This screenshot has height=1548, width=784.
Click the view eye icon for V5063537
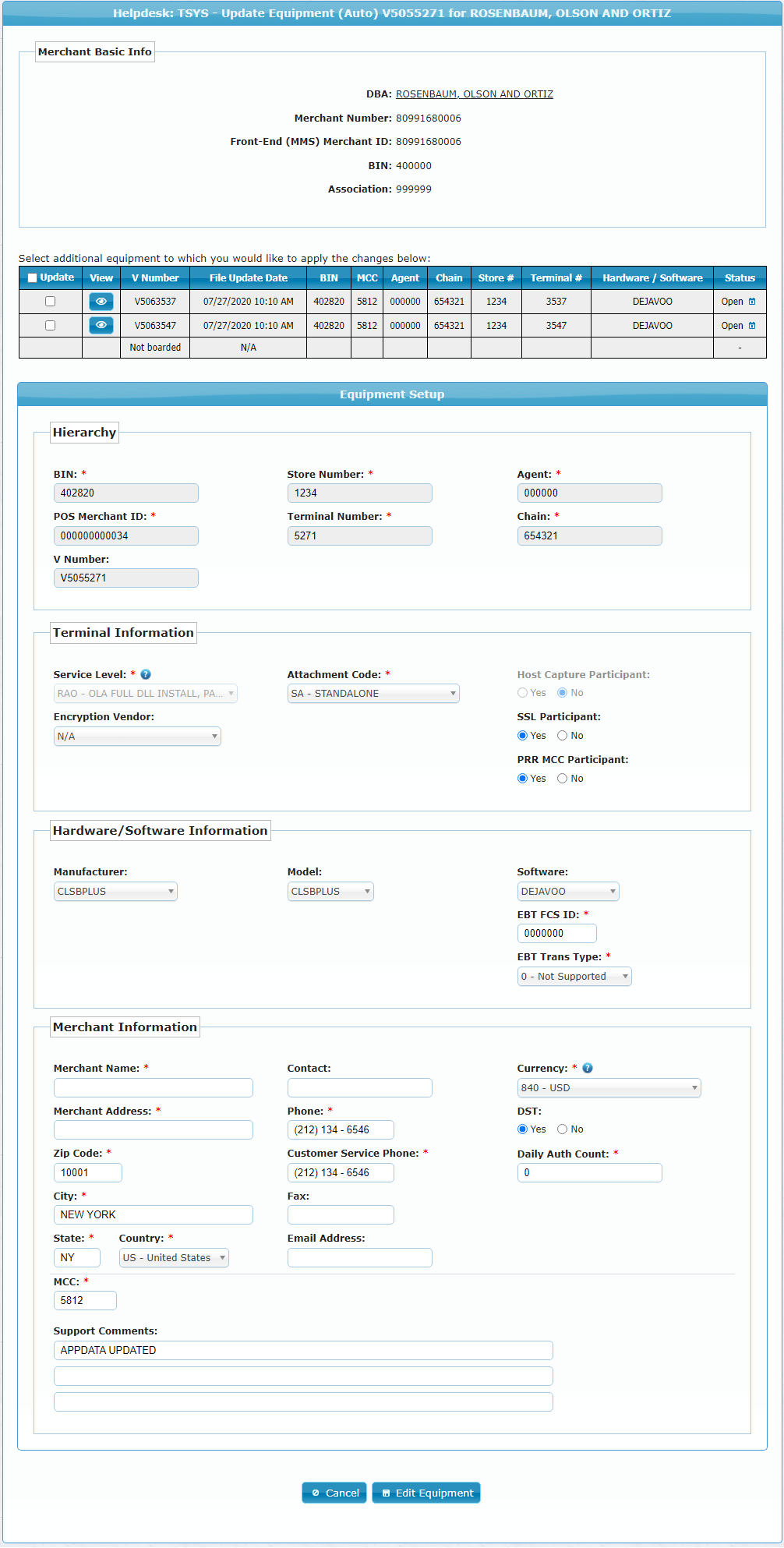(x=101, y=302)
